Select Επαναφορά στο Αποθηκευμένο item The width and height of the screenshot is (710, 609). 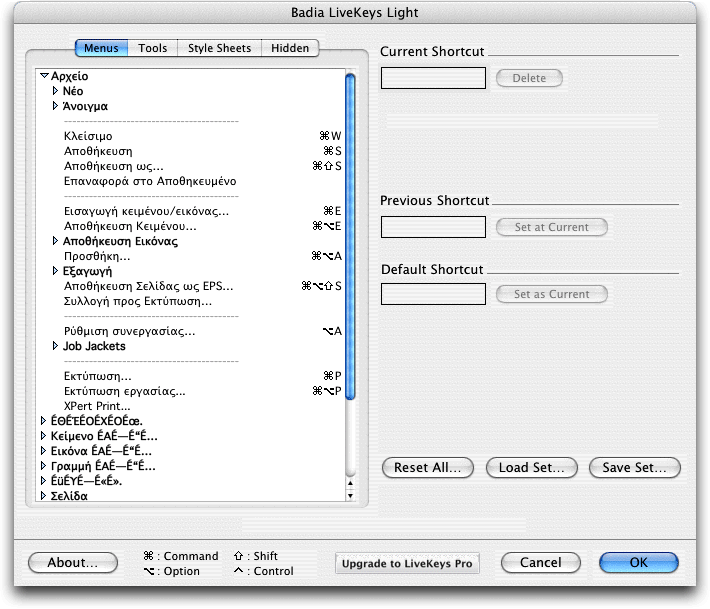190,181
